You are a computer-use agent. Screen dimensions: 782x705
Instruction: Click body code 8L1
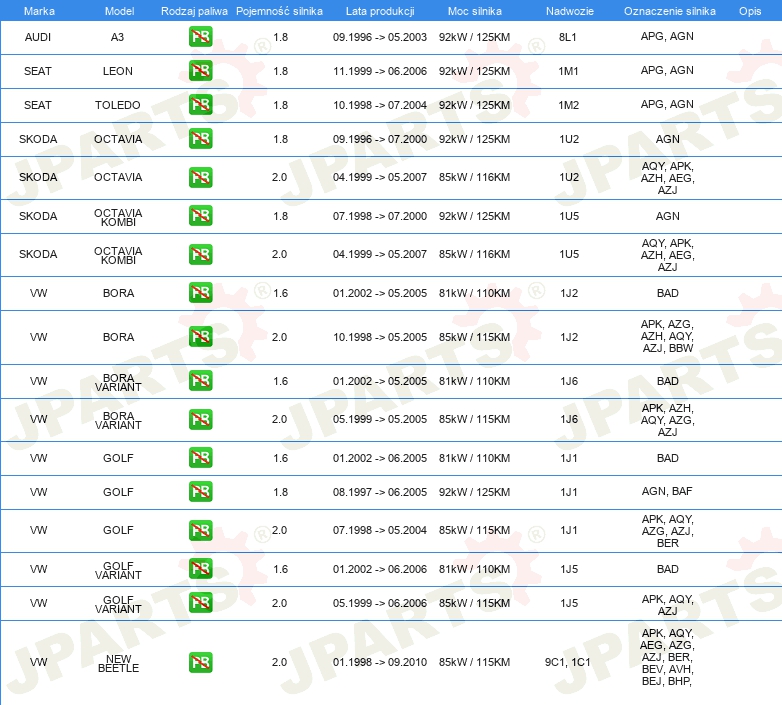point(568,37)
